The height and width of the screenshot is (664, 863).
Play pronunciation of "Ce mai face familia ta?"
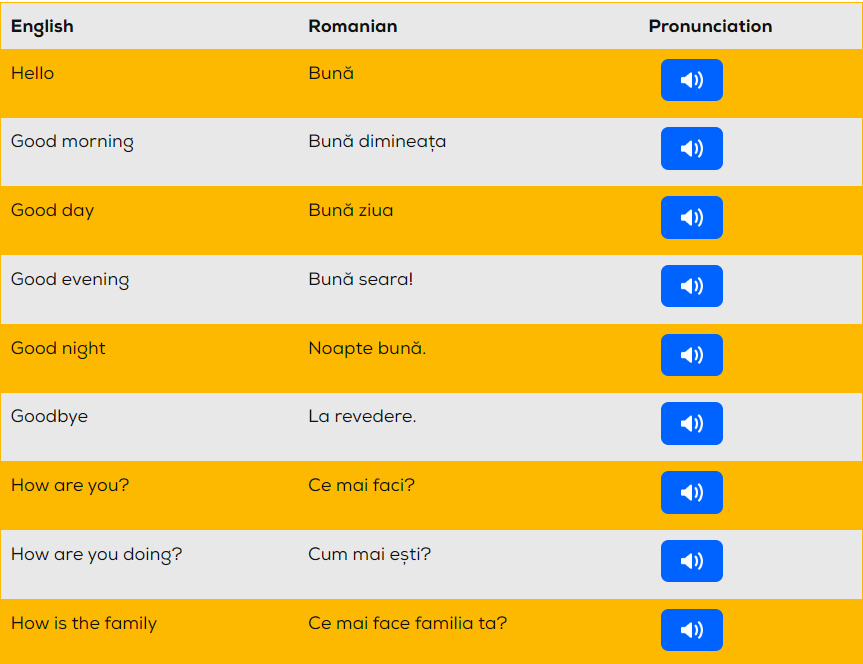coord(691,630)
